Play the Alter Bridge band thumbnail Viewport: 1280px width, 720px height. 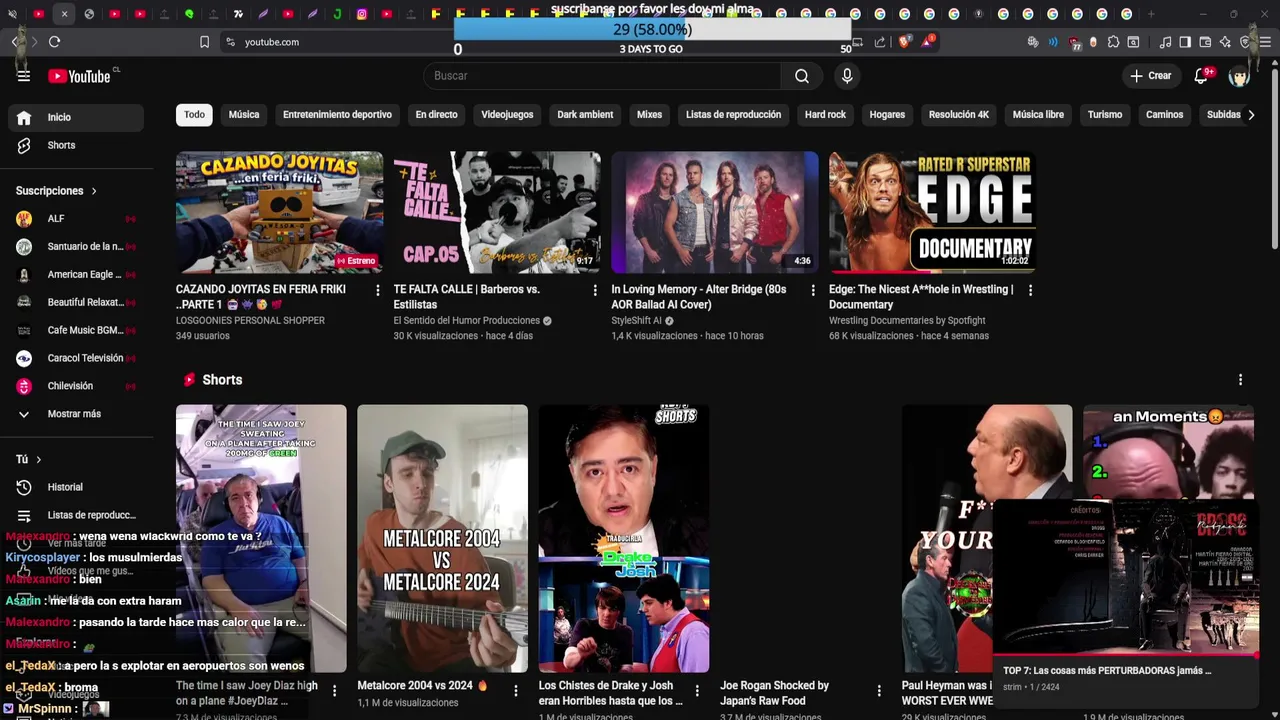click(x=715, y=212)
